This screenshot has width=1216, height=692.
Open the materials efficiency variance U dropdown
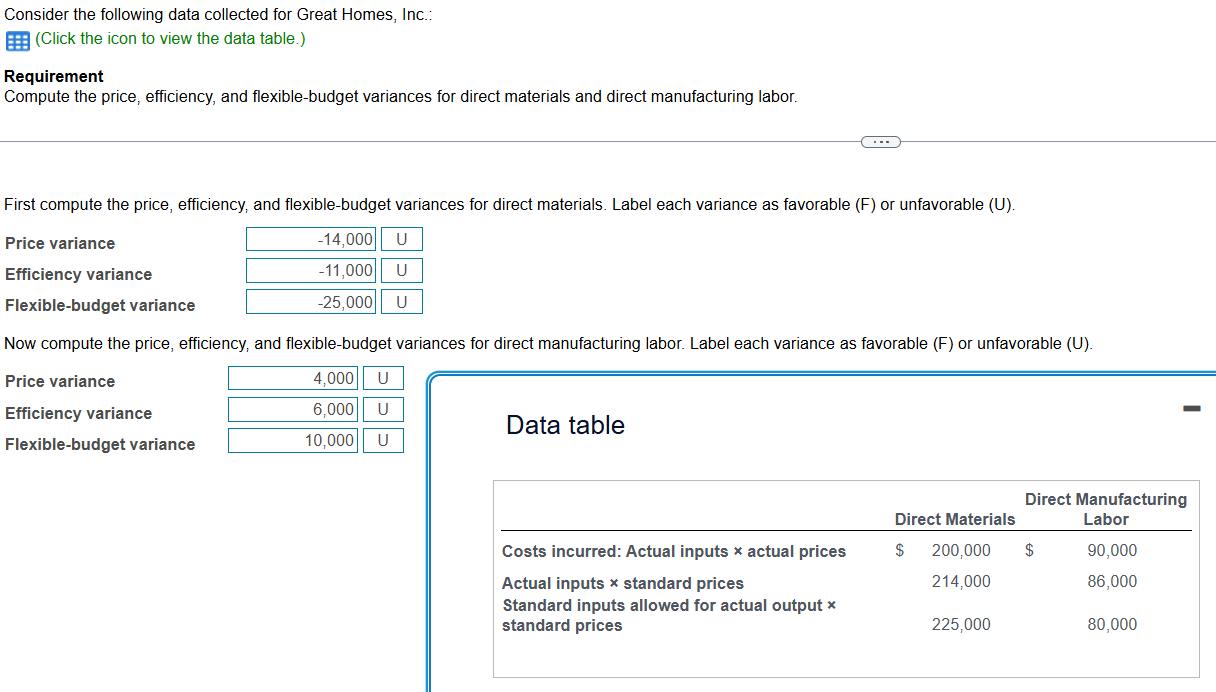click(401, 270)
